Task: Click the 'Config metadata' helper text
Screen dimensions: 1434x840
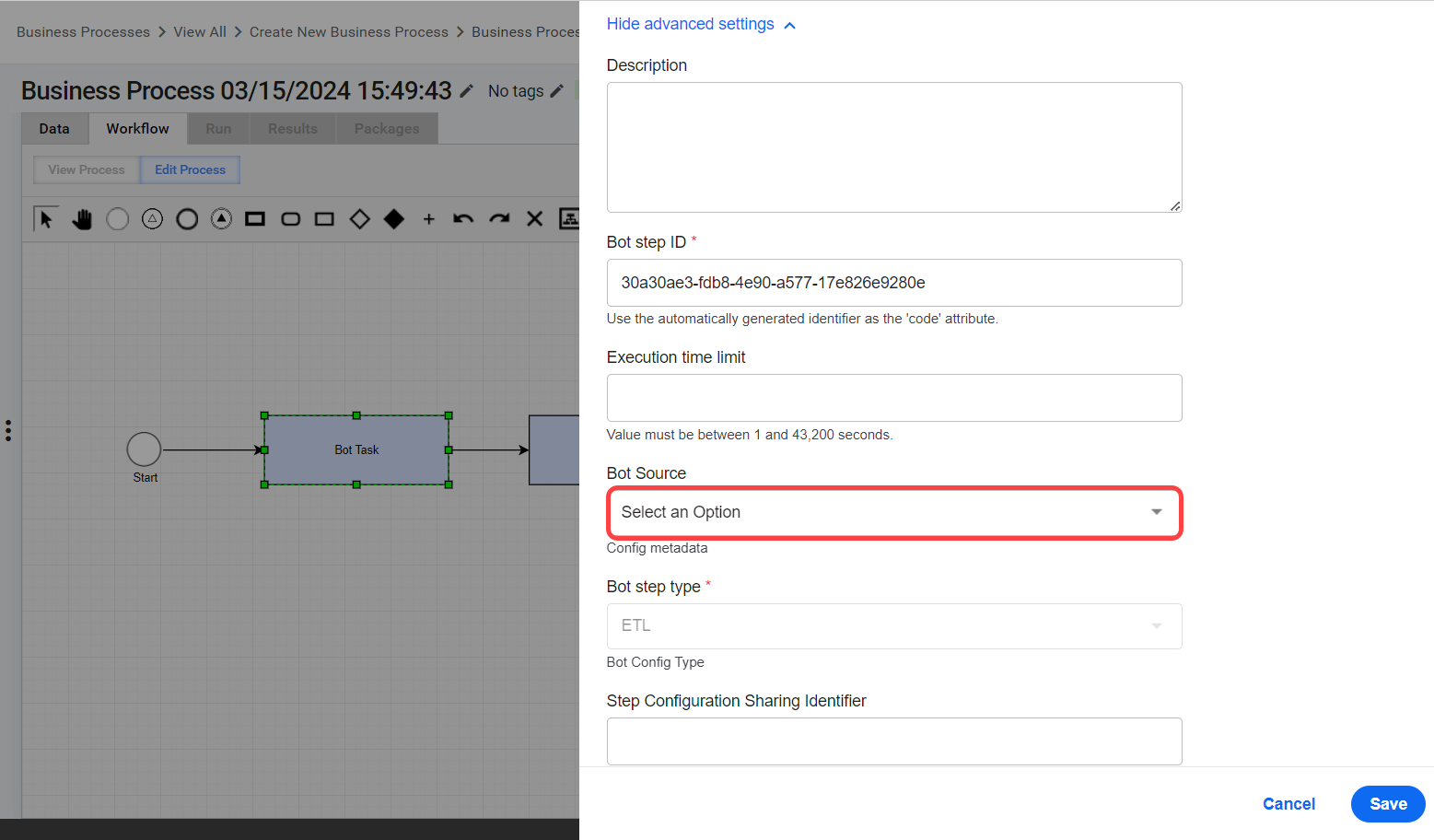Action: pos(657,548)
